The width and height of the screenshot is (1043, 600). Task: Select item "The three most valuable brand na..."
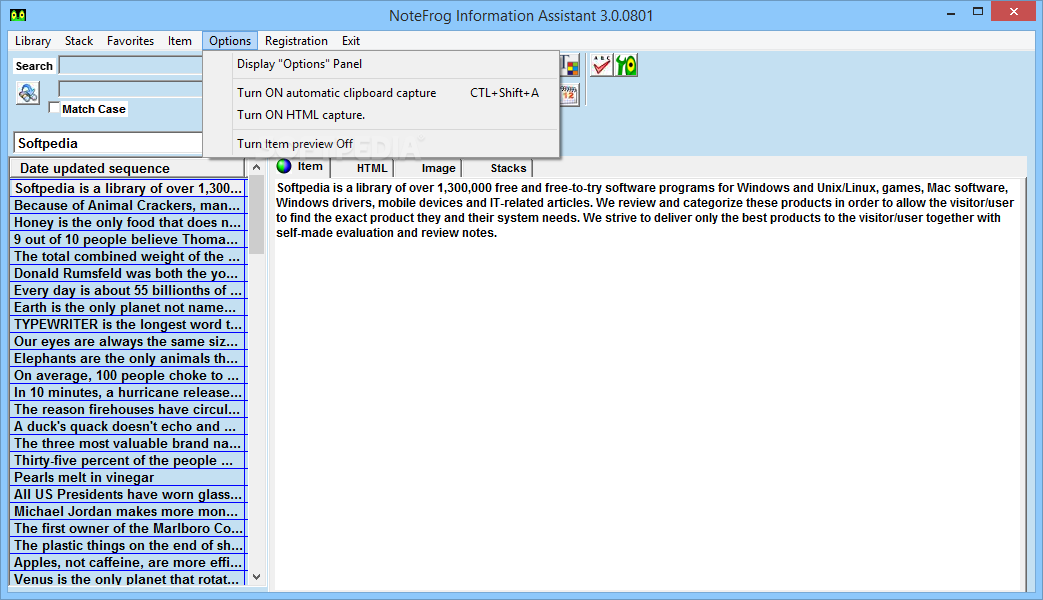tap(128, 444)
